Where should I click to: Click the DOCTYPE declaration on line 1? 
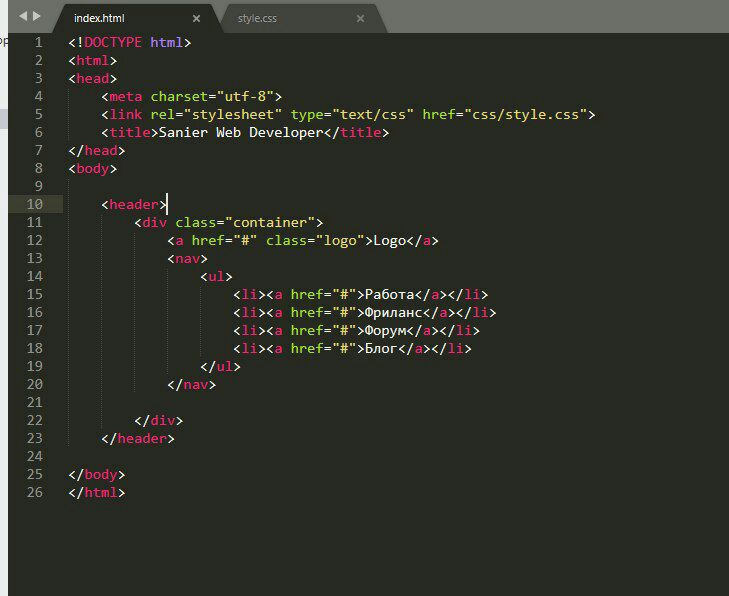pyautogui.click(x=130, y=42)
